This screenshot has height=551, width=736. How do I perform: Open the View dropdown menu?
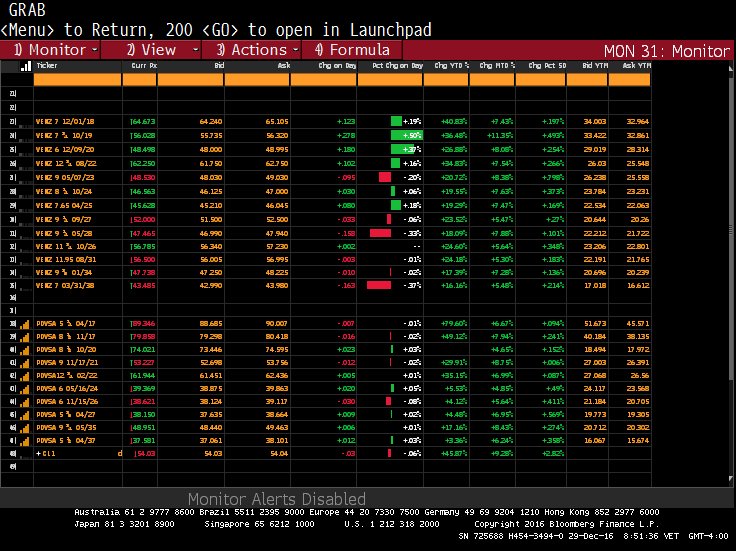pyautogui.click(x=151, y=50)
